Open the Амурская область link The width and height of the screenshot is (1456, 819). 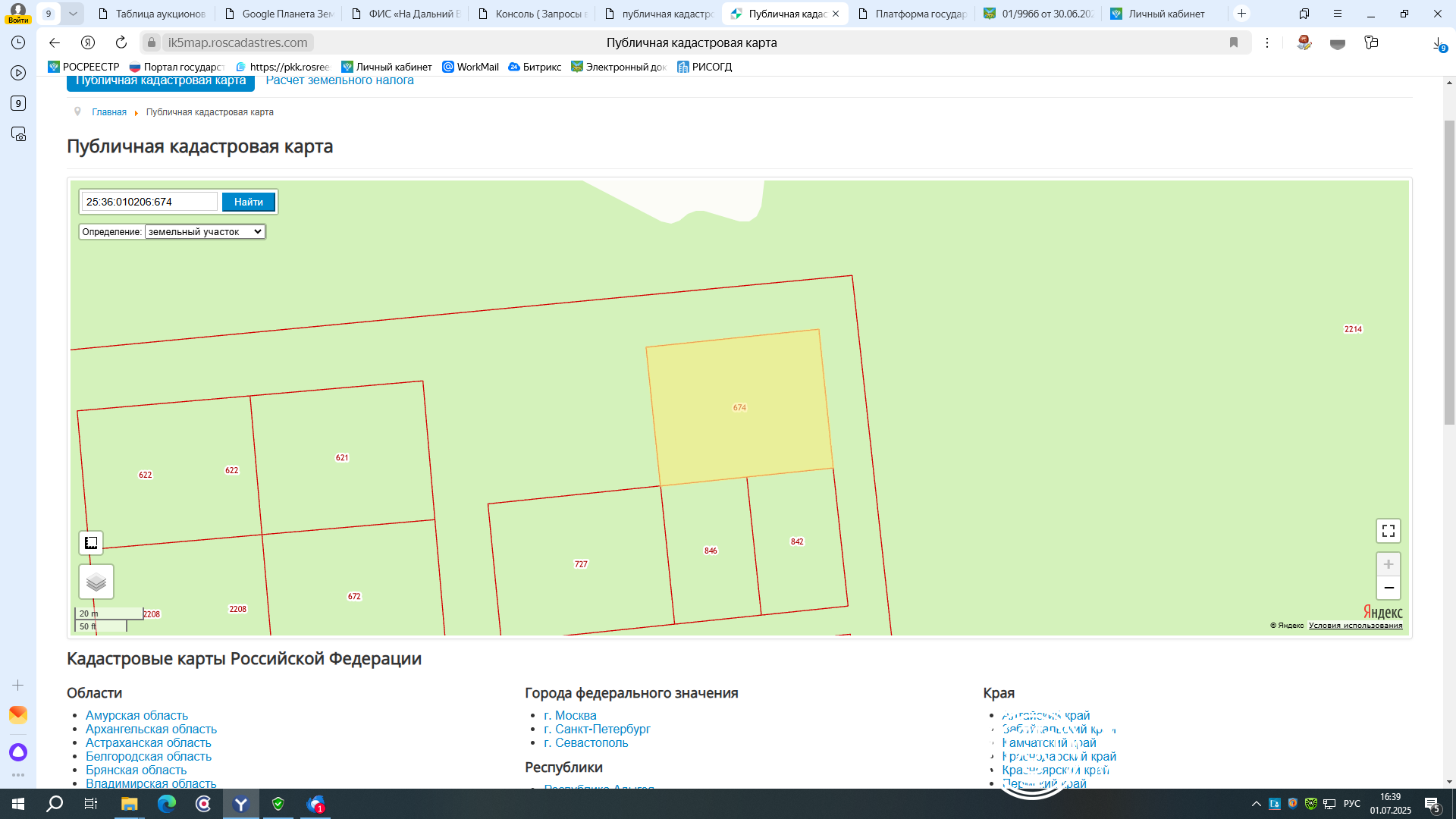[x=136, y=715]
